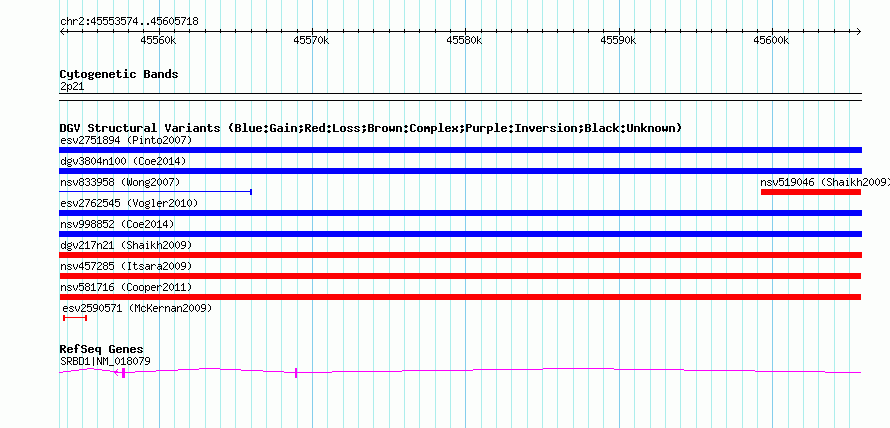Screen dimensions: 890x428
Task: Select the blue bar under nsv998852 (Coe2014)
Action: [460, 234]
